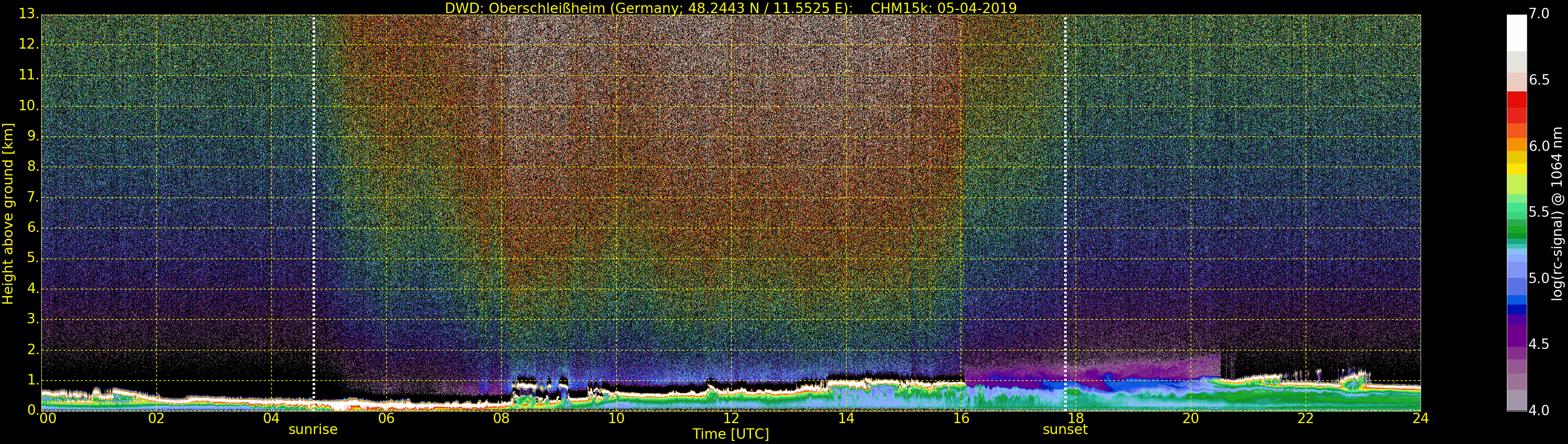This screenshot has width=1568, height=444.
Task: Click the 'CHM15k: 05-04-2019' date label
Action: click(943, 8)
